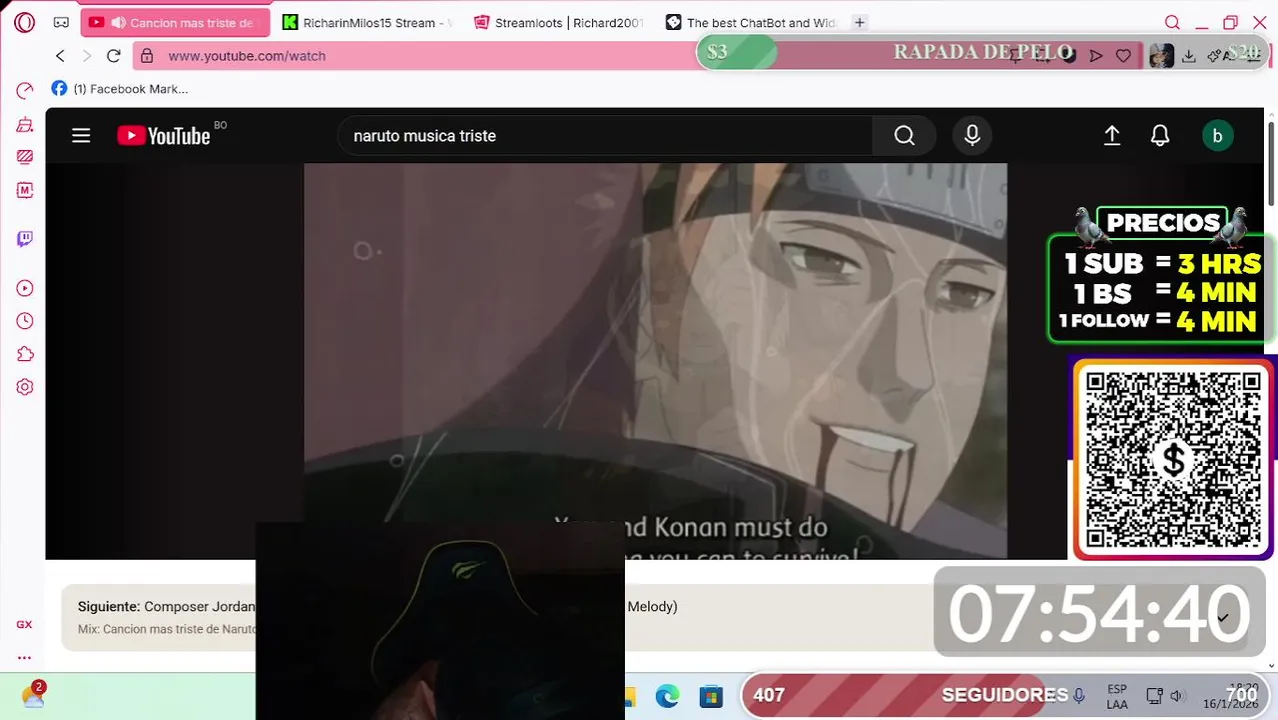The width and height of the screenshot is (1278, 720).
Task: Open the volume speaker tray icon
Action: pos(1177,696)
